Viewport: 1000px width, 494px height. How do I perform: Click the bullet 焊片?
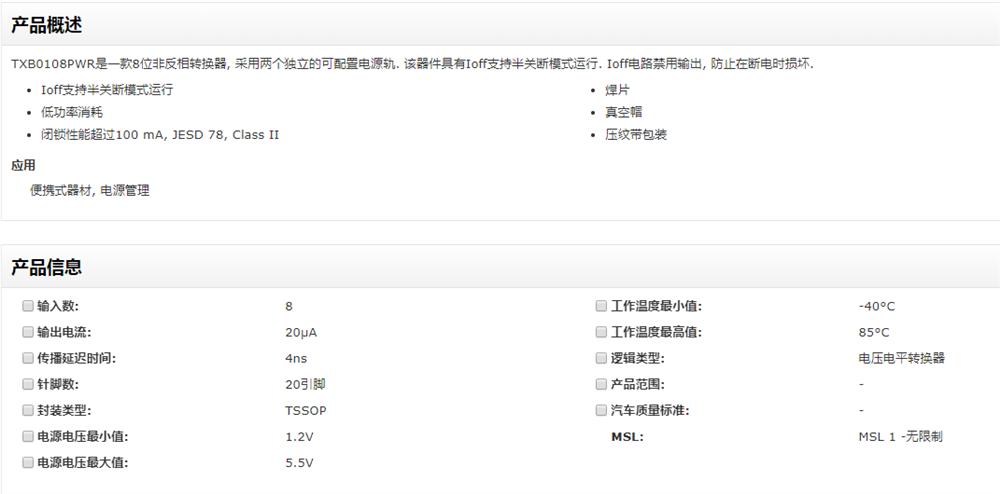(617, 90)
